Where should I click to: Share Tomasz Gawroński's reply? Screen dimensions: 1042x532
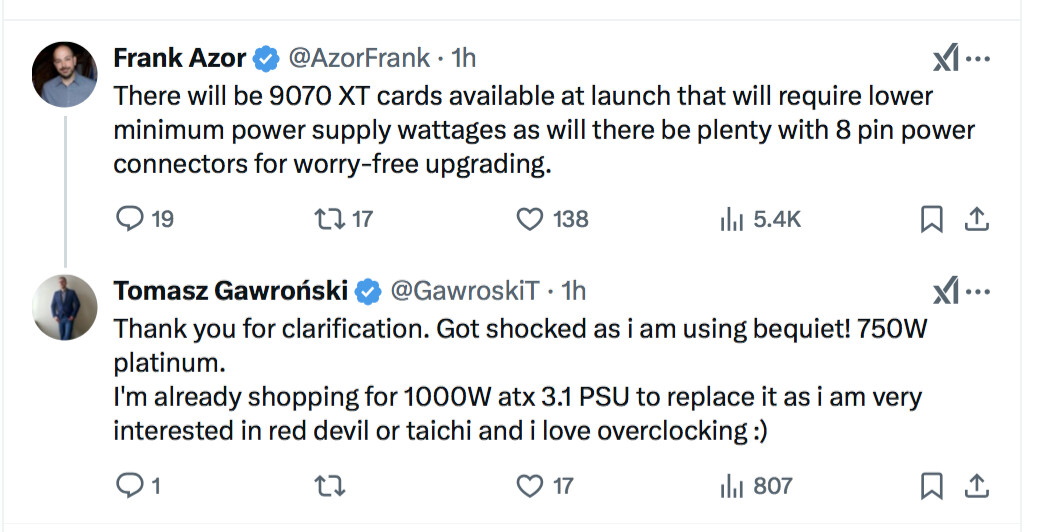[x=977, y=487]
